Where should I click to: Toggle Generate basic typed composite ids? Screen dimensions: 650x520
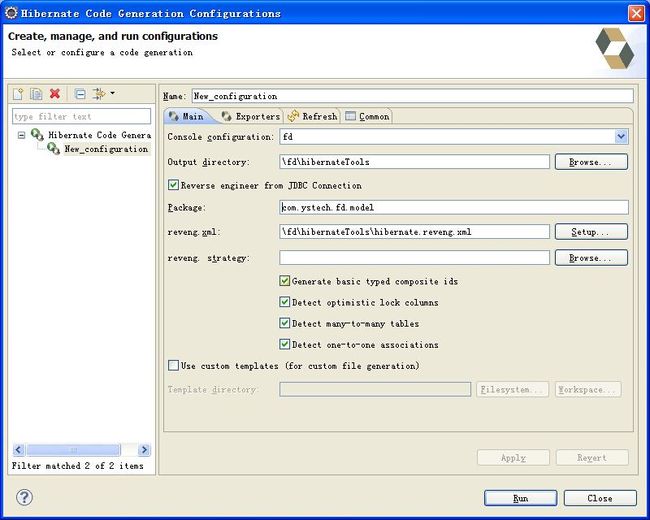(x=284, y=281)
